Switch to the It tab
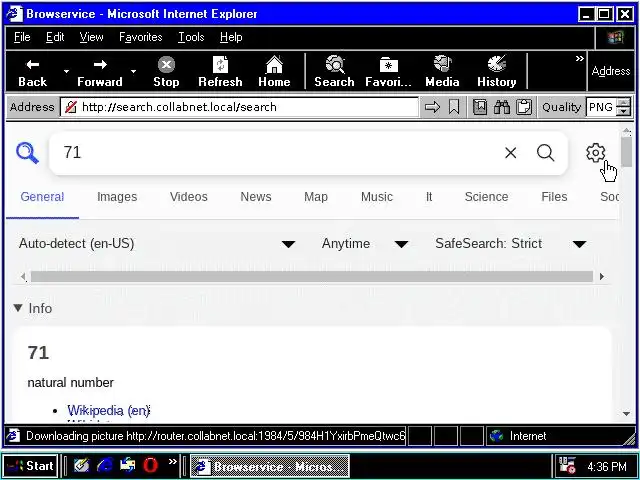Viewport: 640px width, 480px height. click(429, 197)
